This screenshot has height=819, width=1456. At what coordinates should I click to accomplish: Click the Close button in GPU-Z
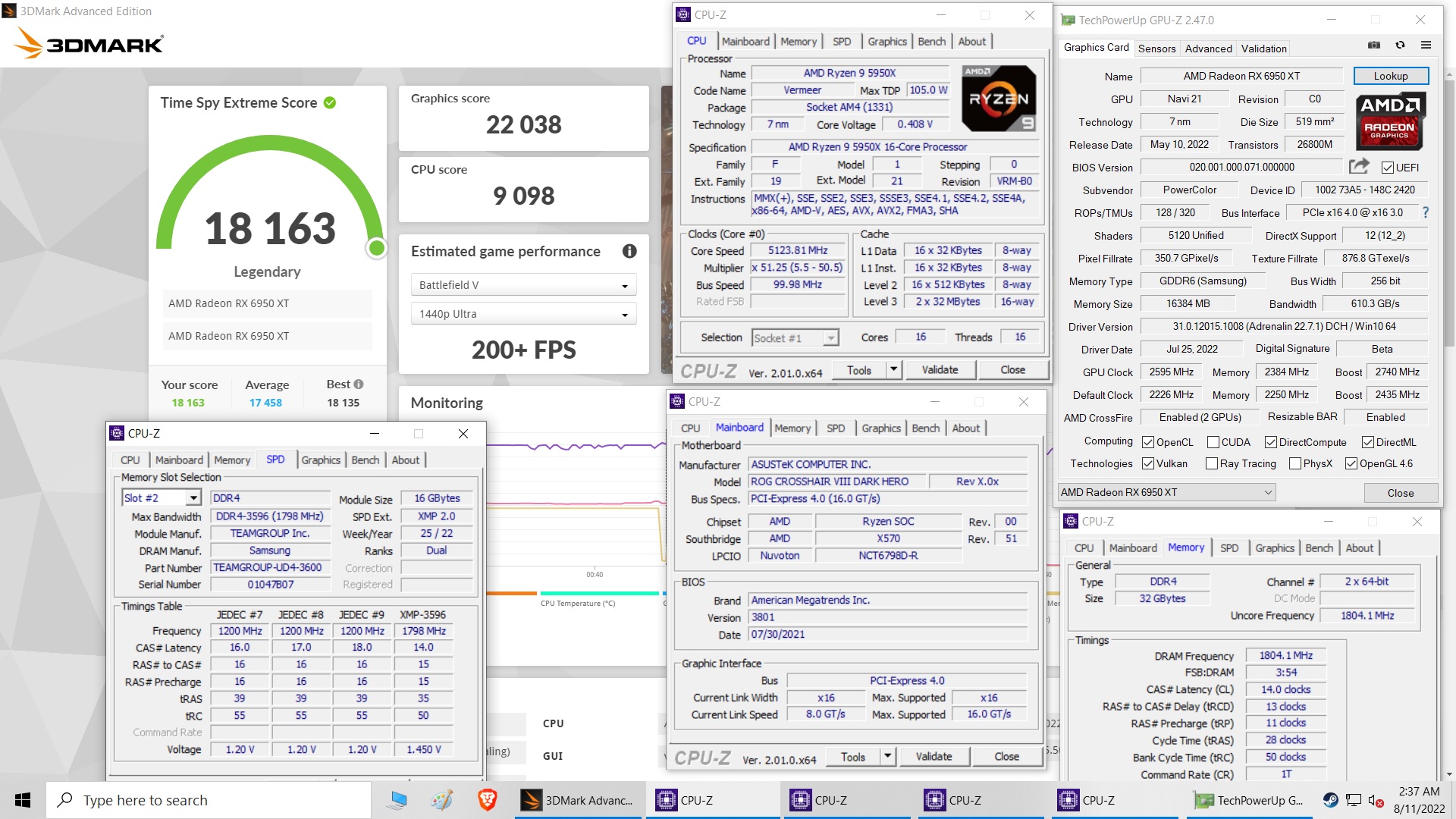(1401, 493)
